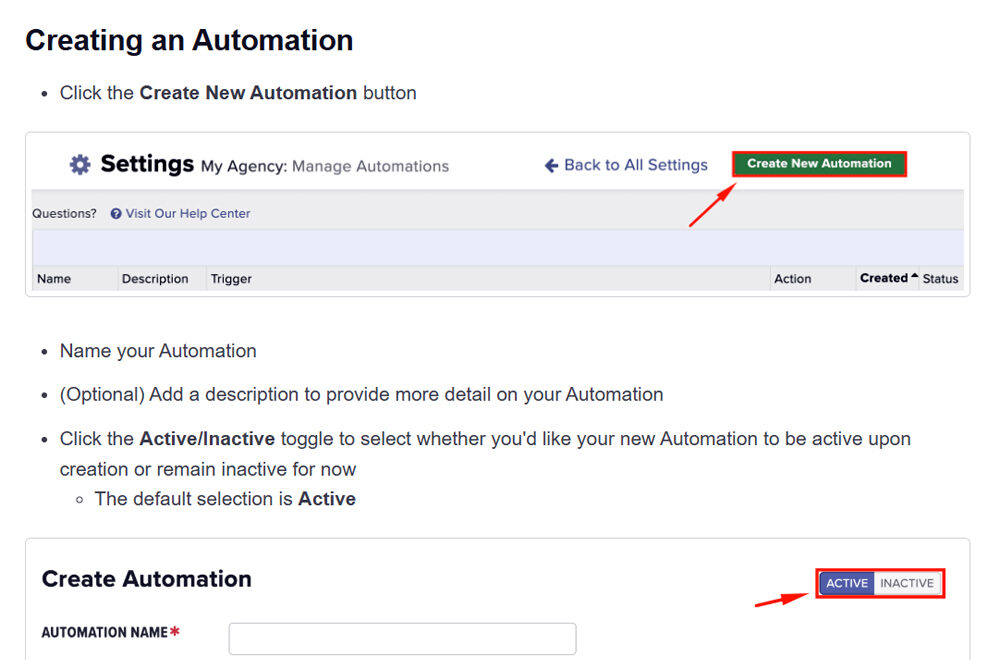Image resolution: width=1000 pixels, height=660 pixels.
Task: Click the back arrow icon near Back to All Settings
Action: (549, 165)
